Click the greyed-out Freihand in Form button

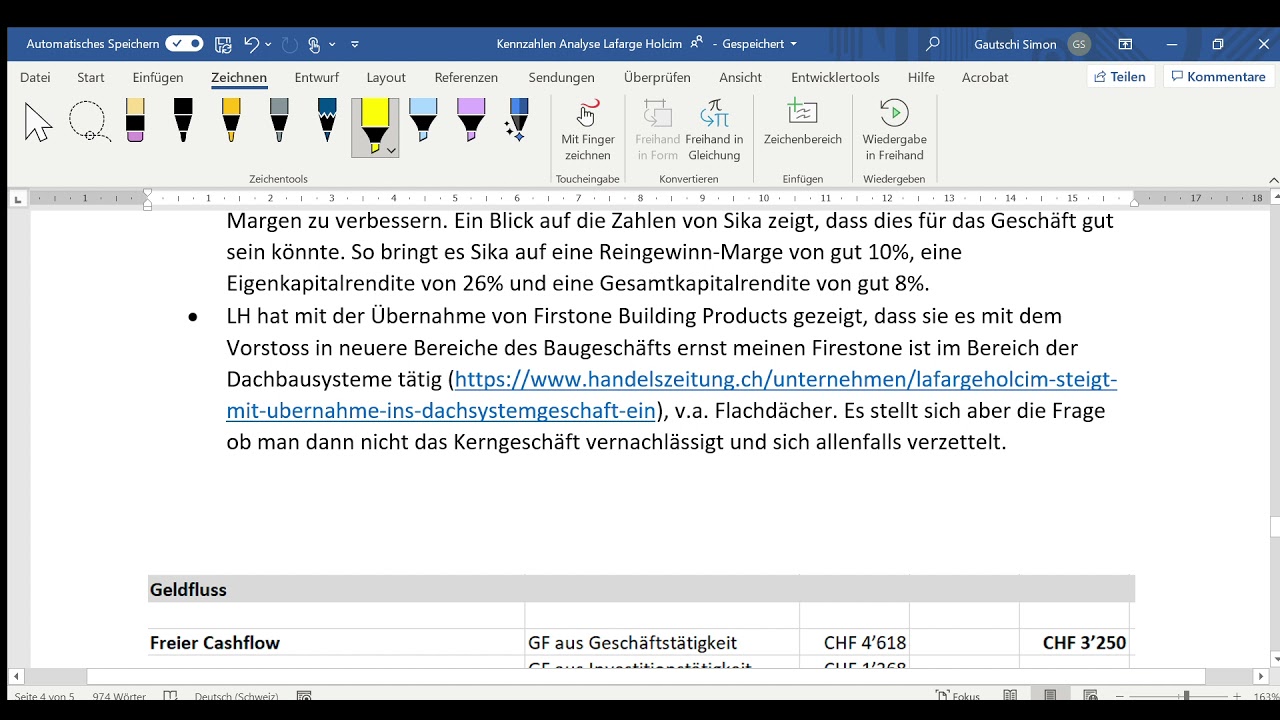pos(657,130)
